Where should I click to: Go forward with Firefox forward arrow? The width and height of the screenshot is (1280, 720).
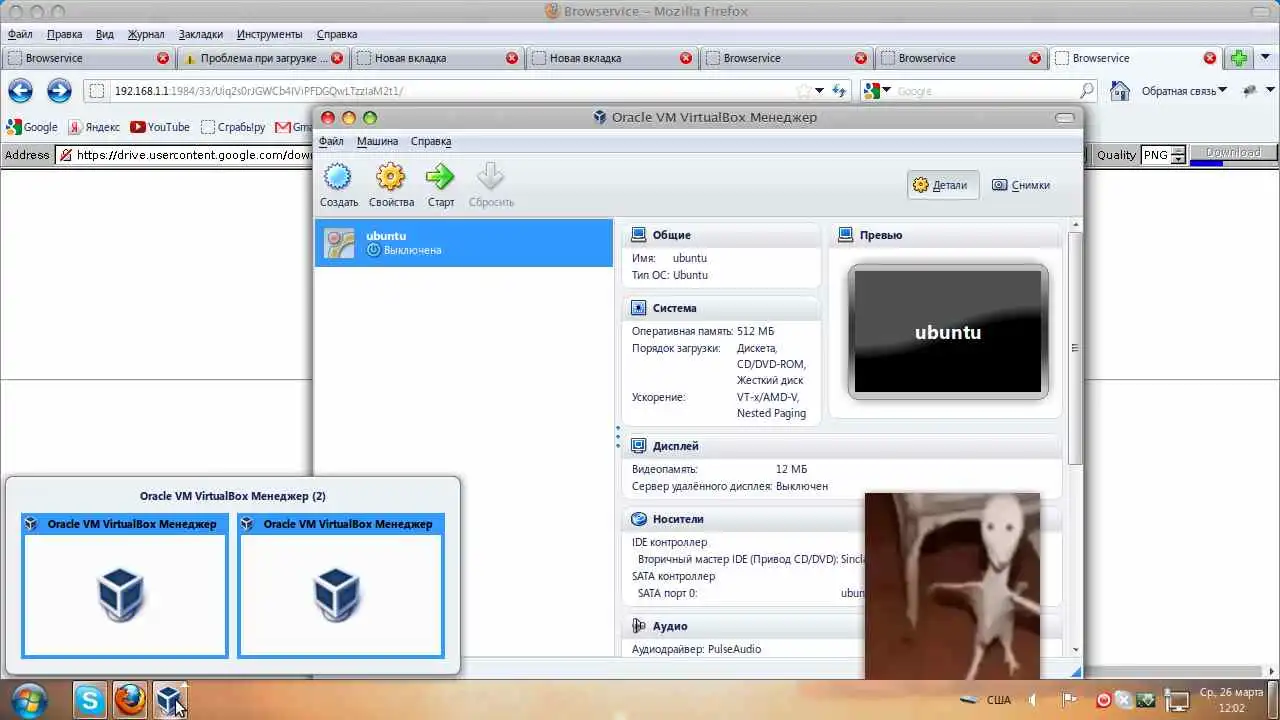point(59,91)
